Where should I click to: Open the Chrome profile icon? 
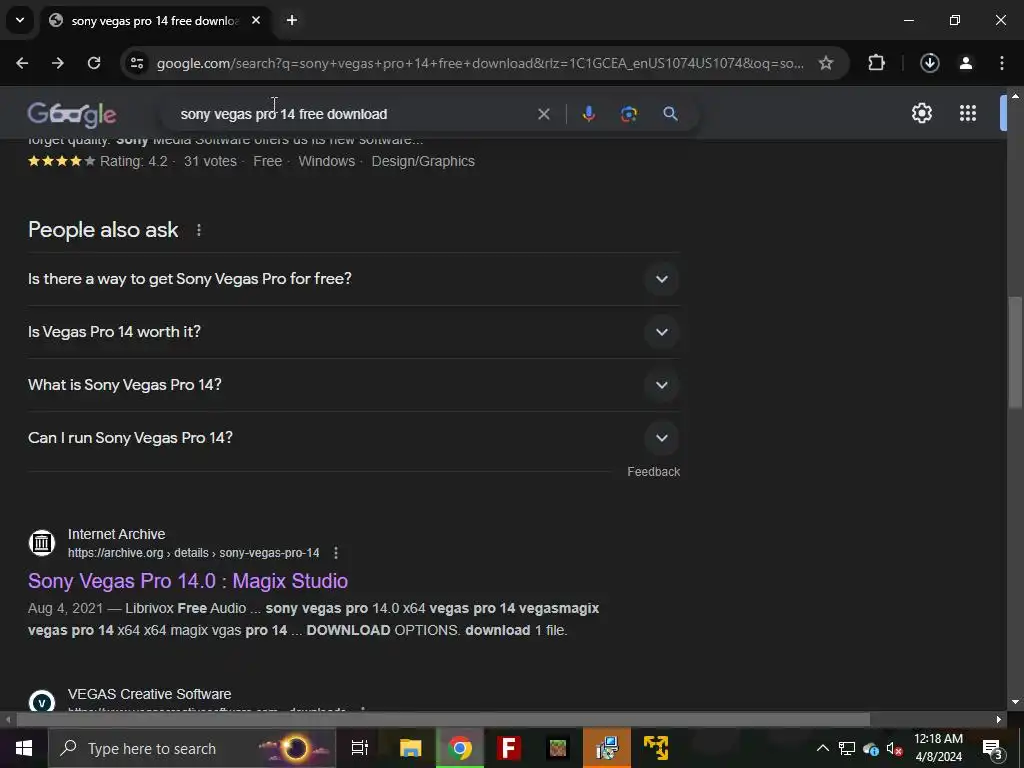[966, 63]
